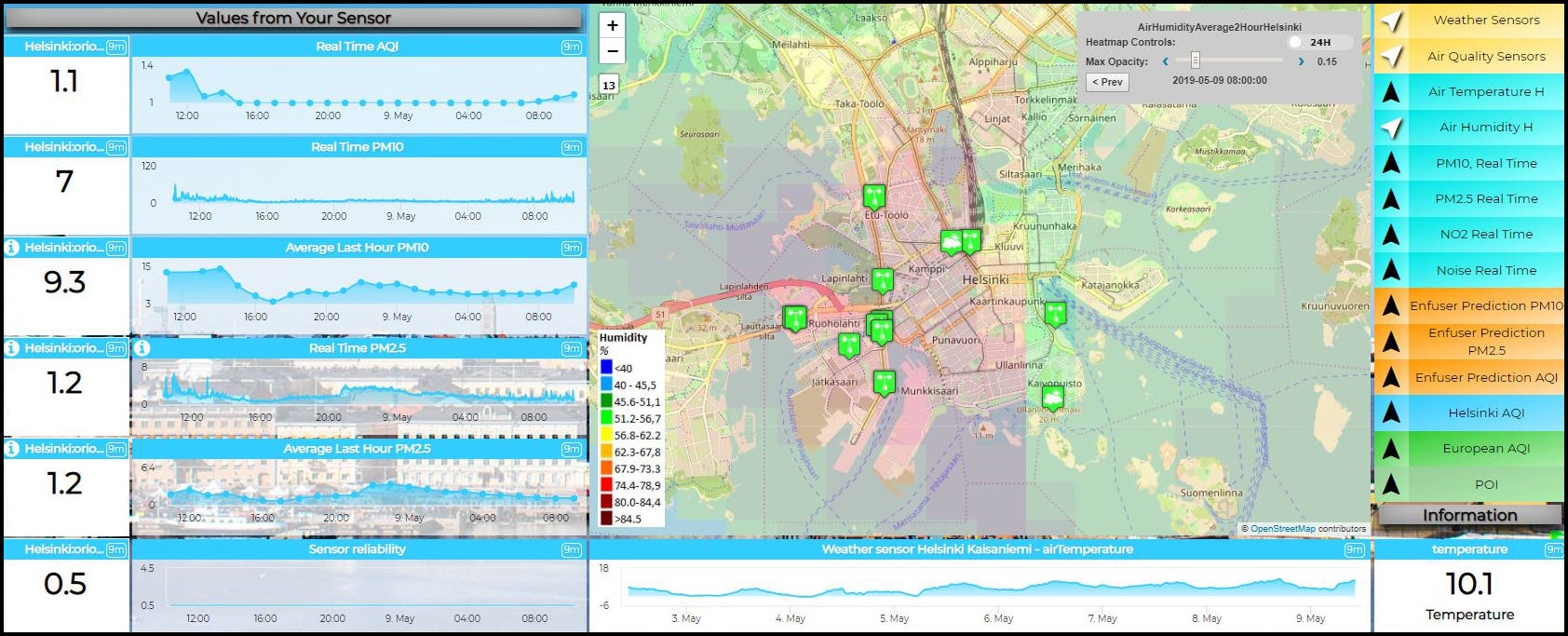
Task: Select the cloud weather marker at Kaivopuisto
Action: point(1053,399)
